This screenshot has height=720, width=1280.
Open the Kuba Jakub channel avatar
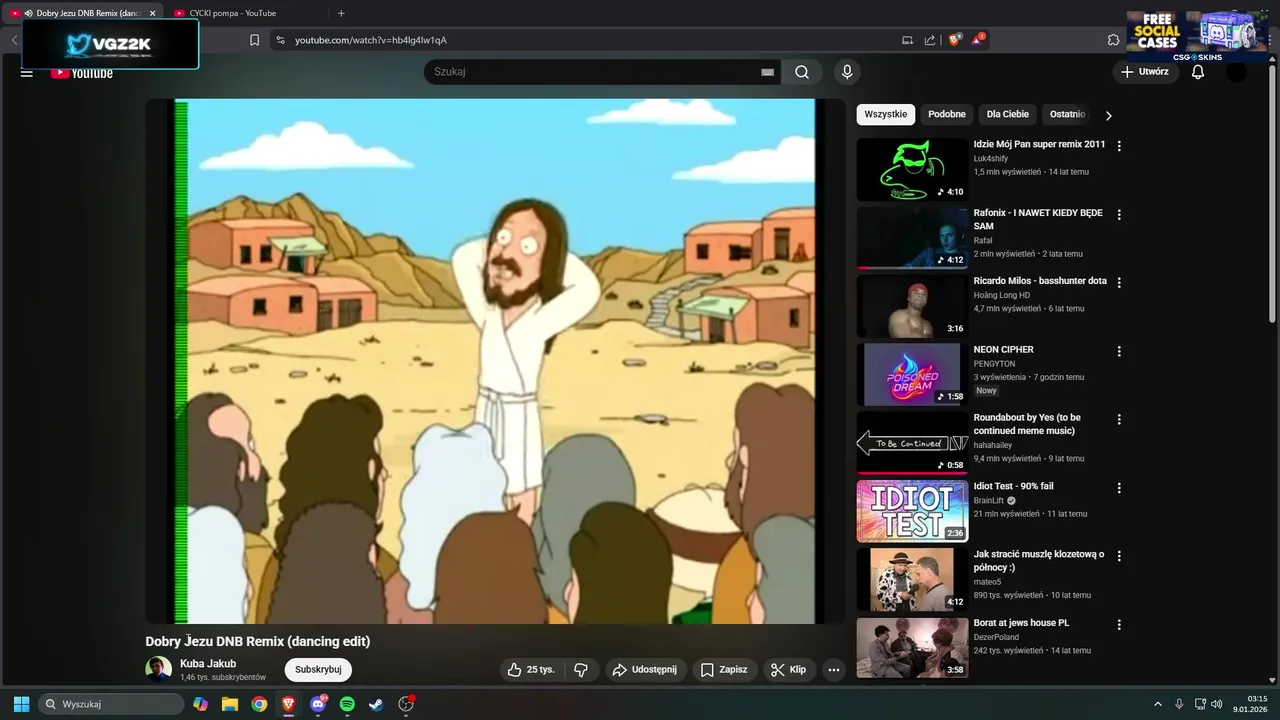pos(158,669)
